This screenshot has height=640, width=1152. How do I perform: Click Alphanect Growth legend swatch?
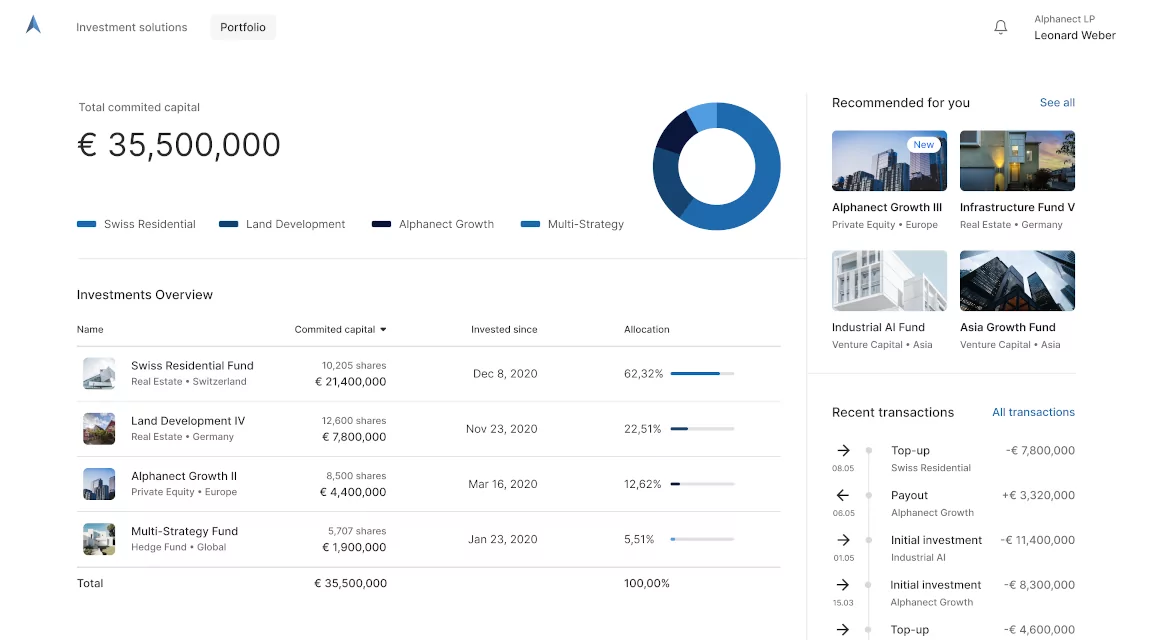(381, 224)
